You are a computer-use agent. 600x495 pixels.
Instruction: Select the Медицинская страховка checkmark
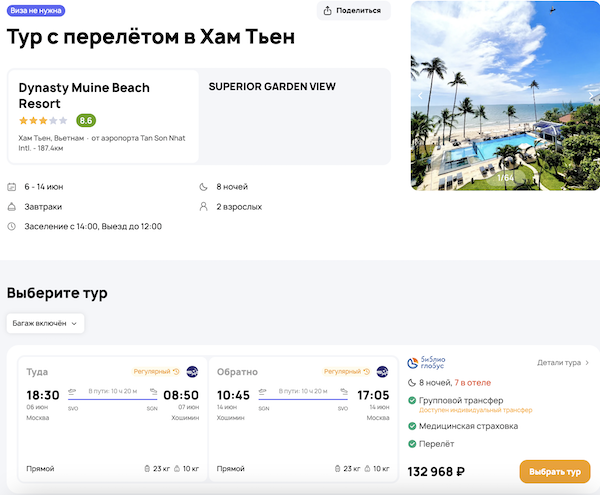pyautogui.click(x=413, y=426)
